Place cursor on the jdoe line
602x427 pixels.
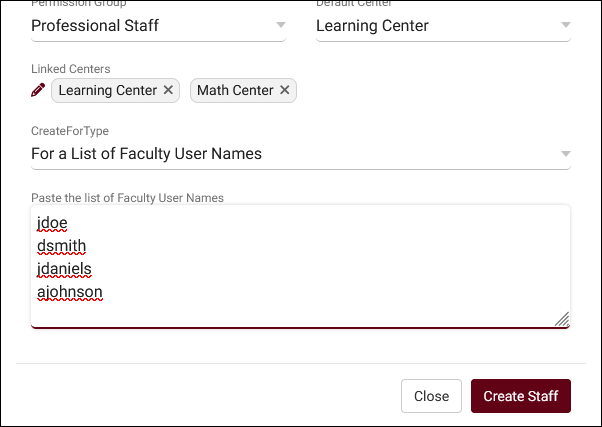pos(51,222)
